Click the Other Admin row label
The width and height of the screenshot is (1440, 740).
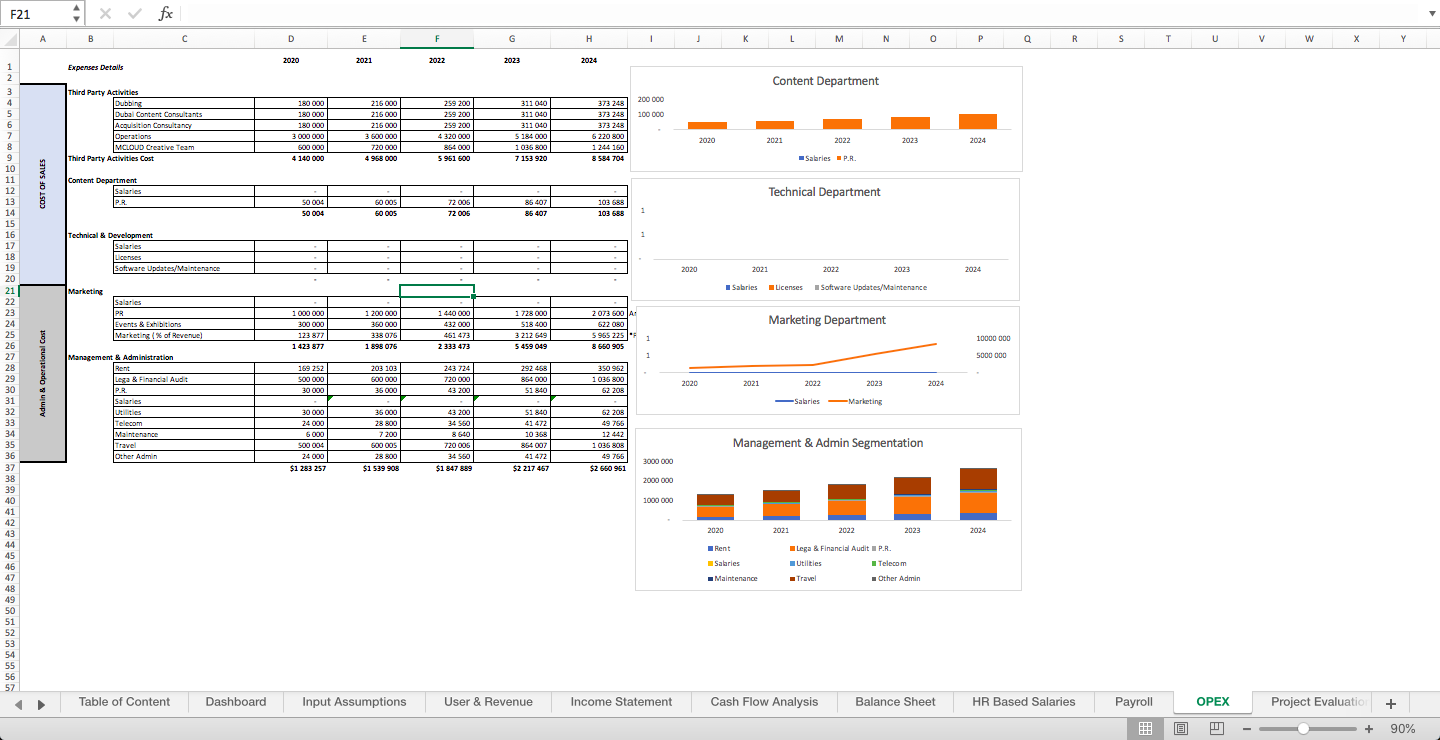coord(184,456)
